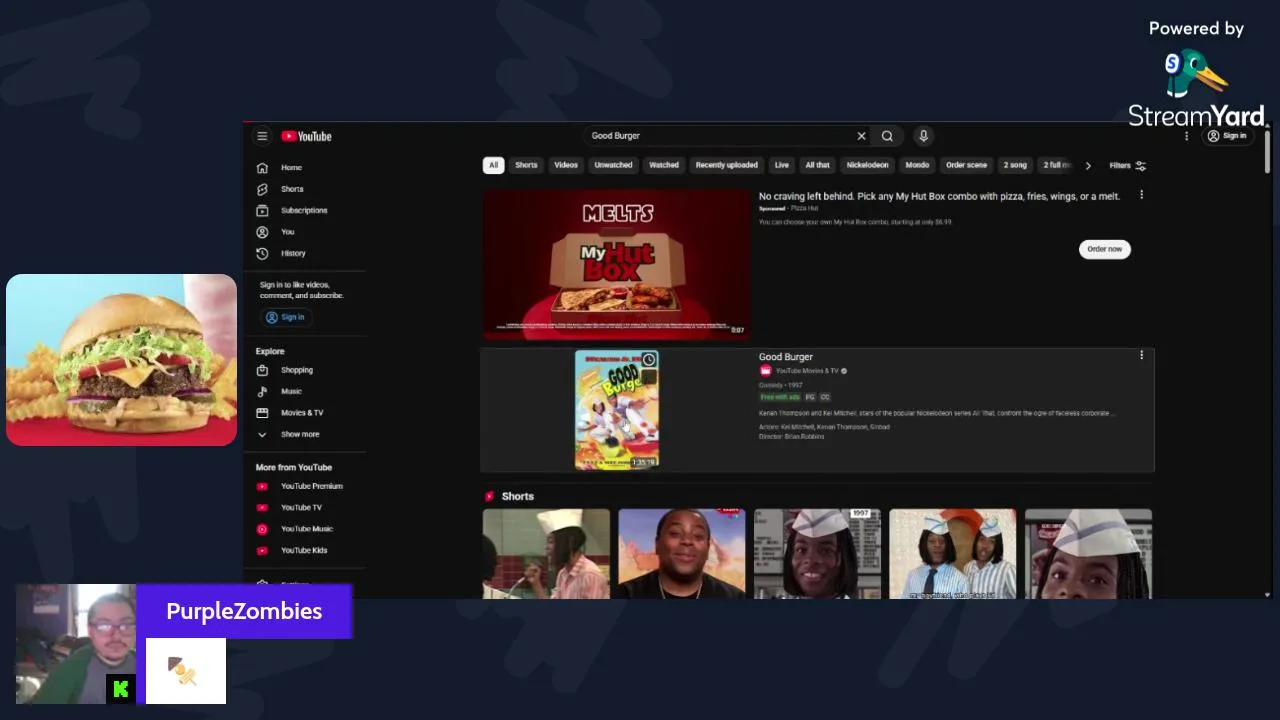The height and width of the screenshot is (720, 1280).
Task: Click the Kick logo on webcam
Action: pyautogui.click(x=121, y=689)
